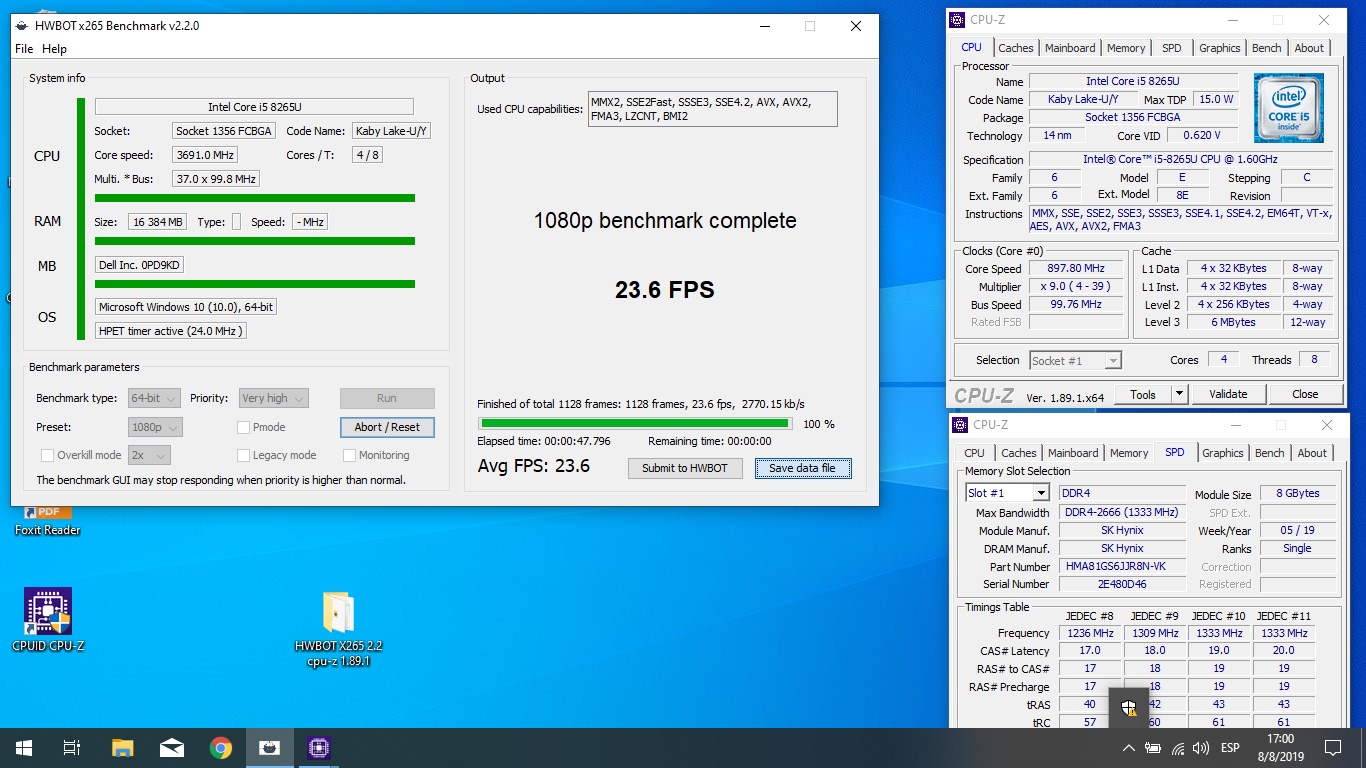Open Task View on the taskbar
This screenshot has width=1366, height=768.
pyautogui.click(x=72, y=747)
